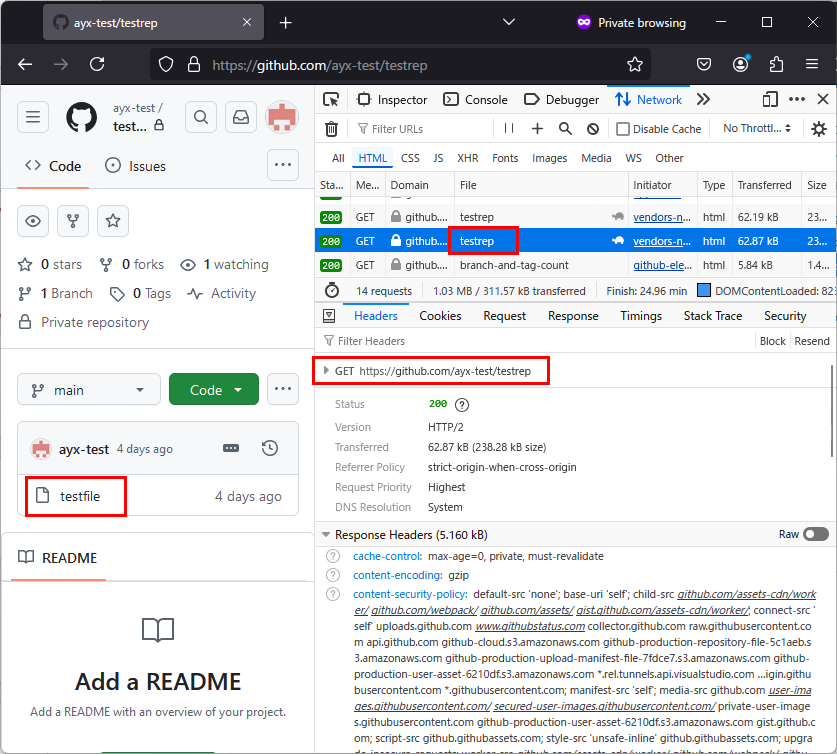837x754 pixels.
Task: Open the Pocket save icon
Action: [x=704, y=65]
